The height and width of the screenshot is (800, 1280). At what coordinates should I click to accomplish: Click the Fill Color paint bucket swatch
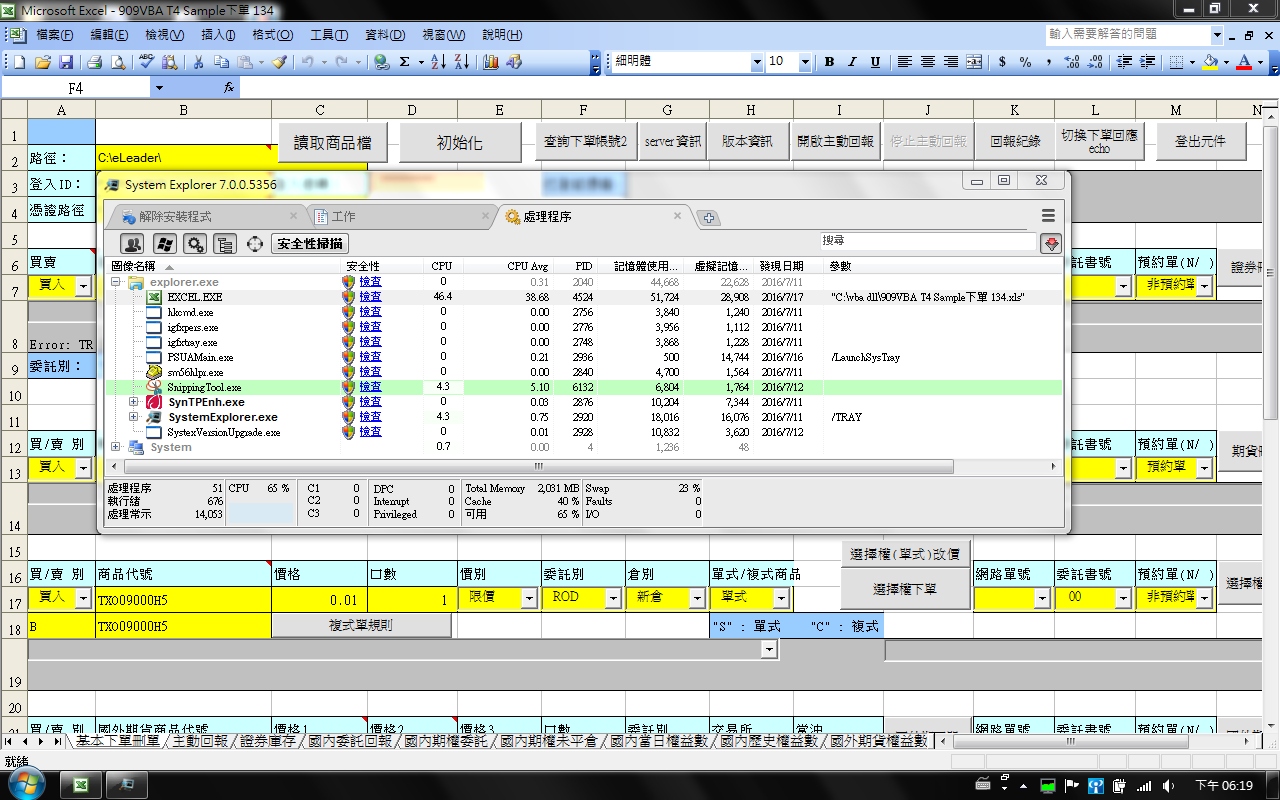pyautogui.click(x=1210, y=62)
